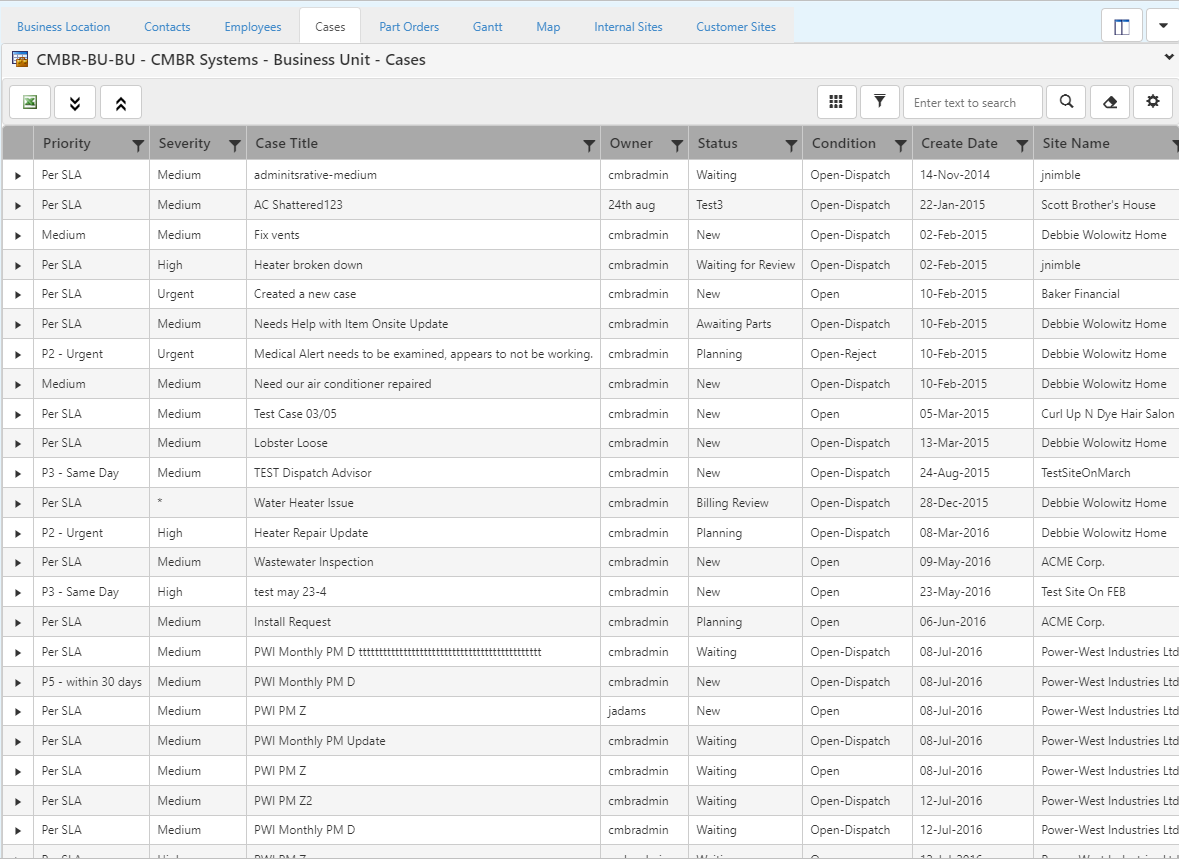Click the eraser clear icon
Viewport: 1179px width, 859px height.
coord(1110,102)
